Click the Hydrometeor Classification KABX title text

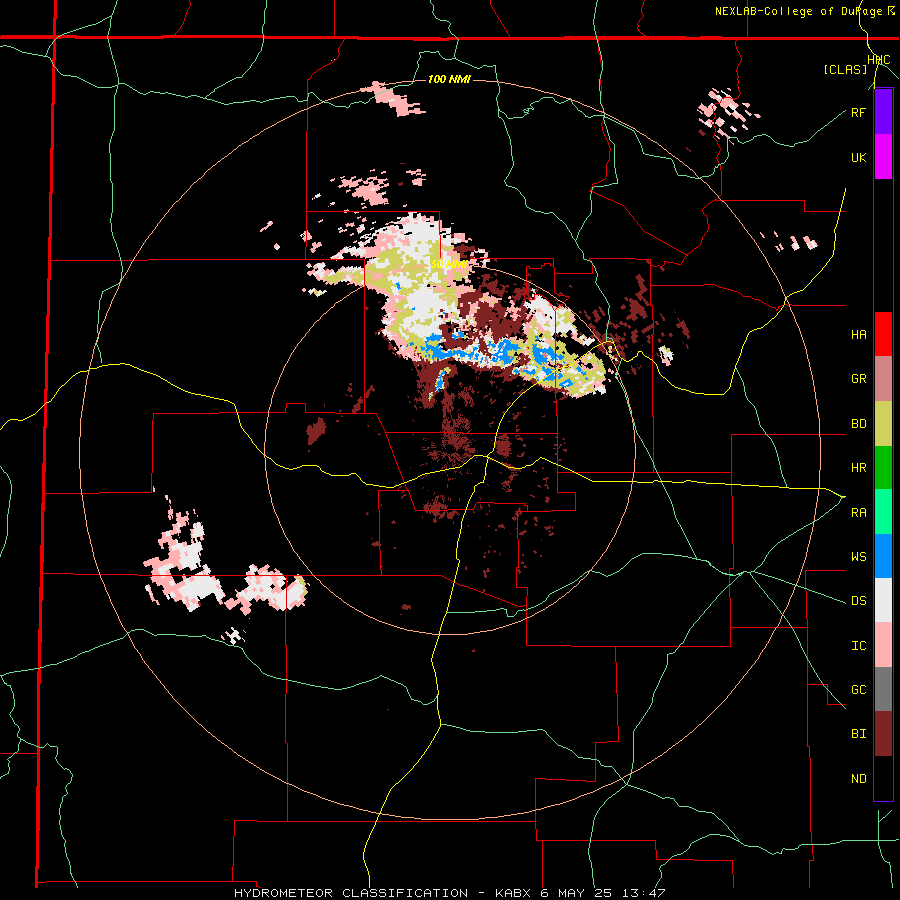pos(449,893)
